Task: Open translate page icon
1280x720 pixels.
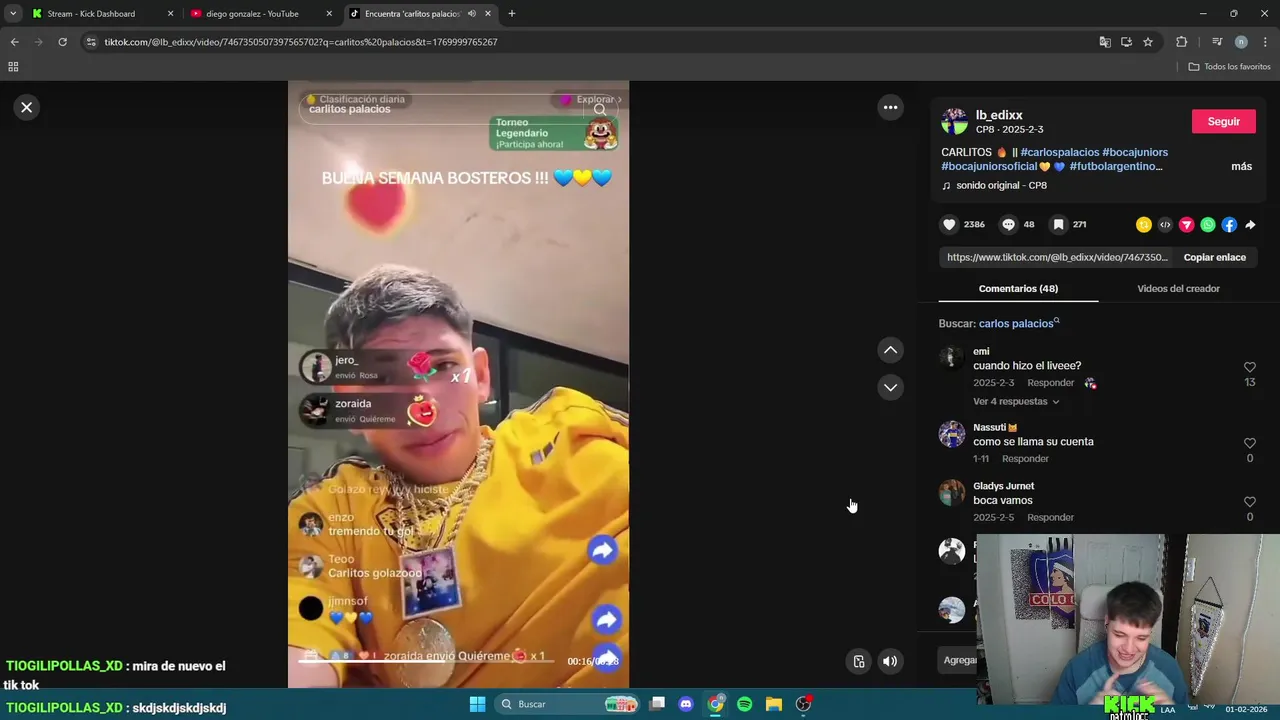Action: (1105, 42)
